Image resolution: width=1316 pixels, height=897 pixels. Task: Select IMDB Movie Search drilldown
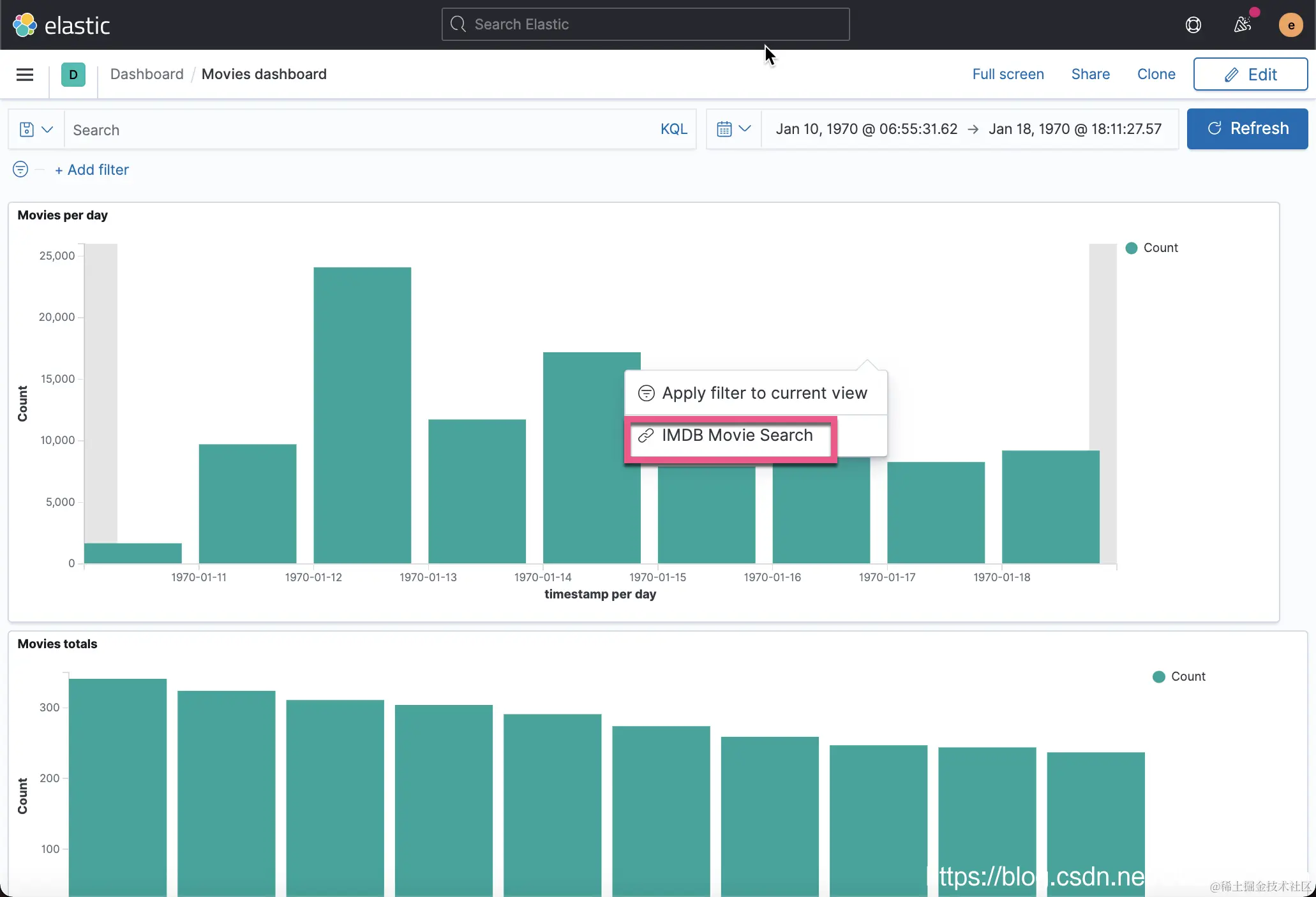[737, 435]
